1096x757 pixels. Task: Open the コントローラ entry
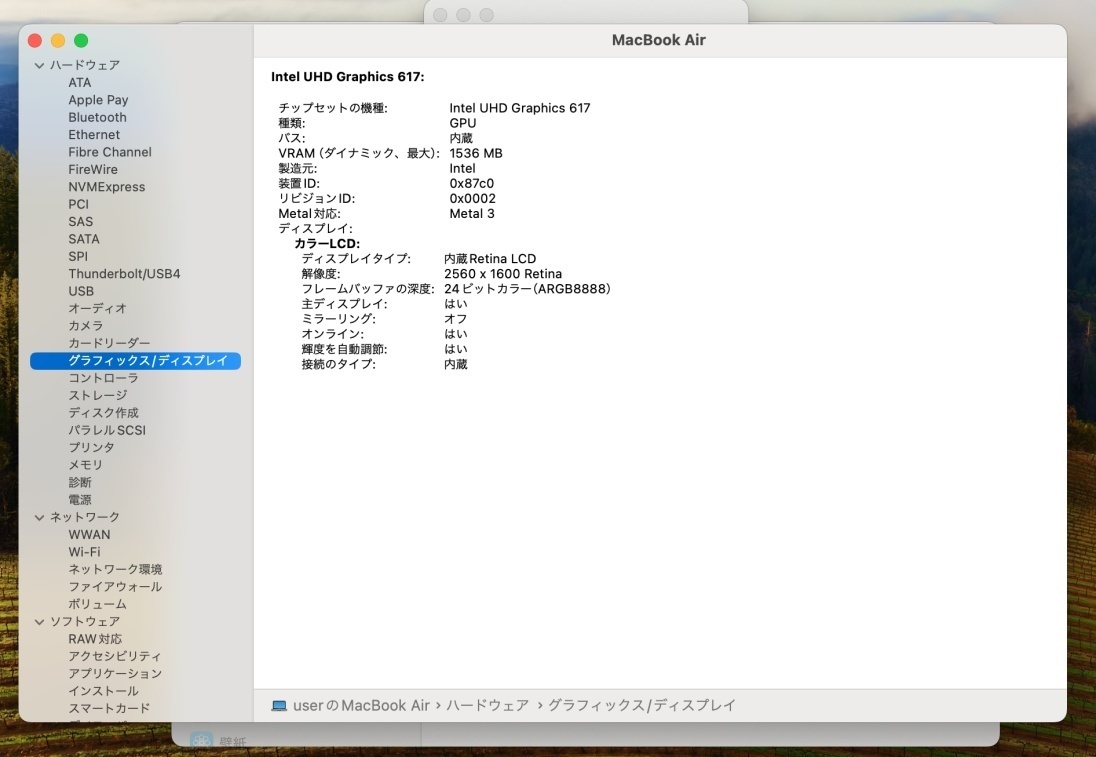(x=103, y=378)
